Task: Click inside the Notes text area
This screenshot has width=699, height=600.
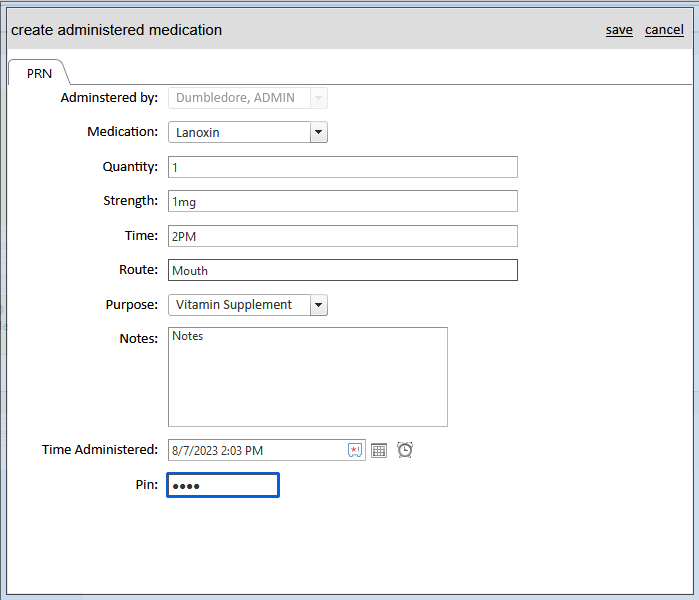Action: click(308, 377)
